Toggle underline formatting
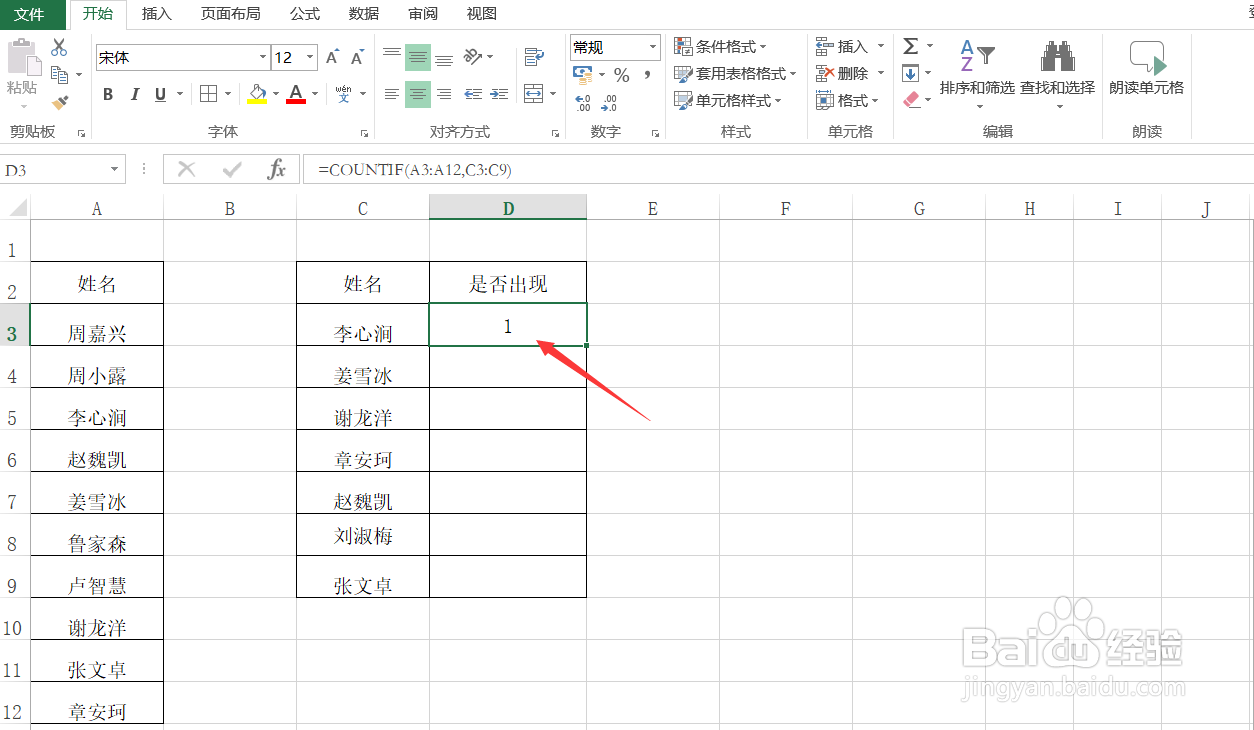The width and height of the screenshot is (1254, 730). click(x=159, y=94)
